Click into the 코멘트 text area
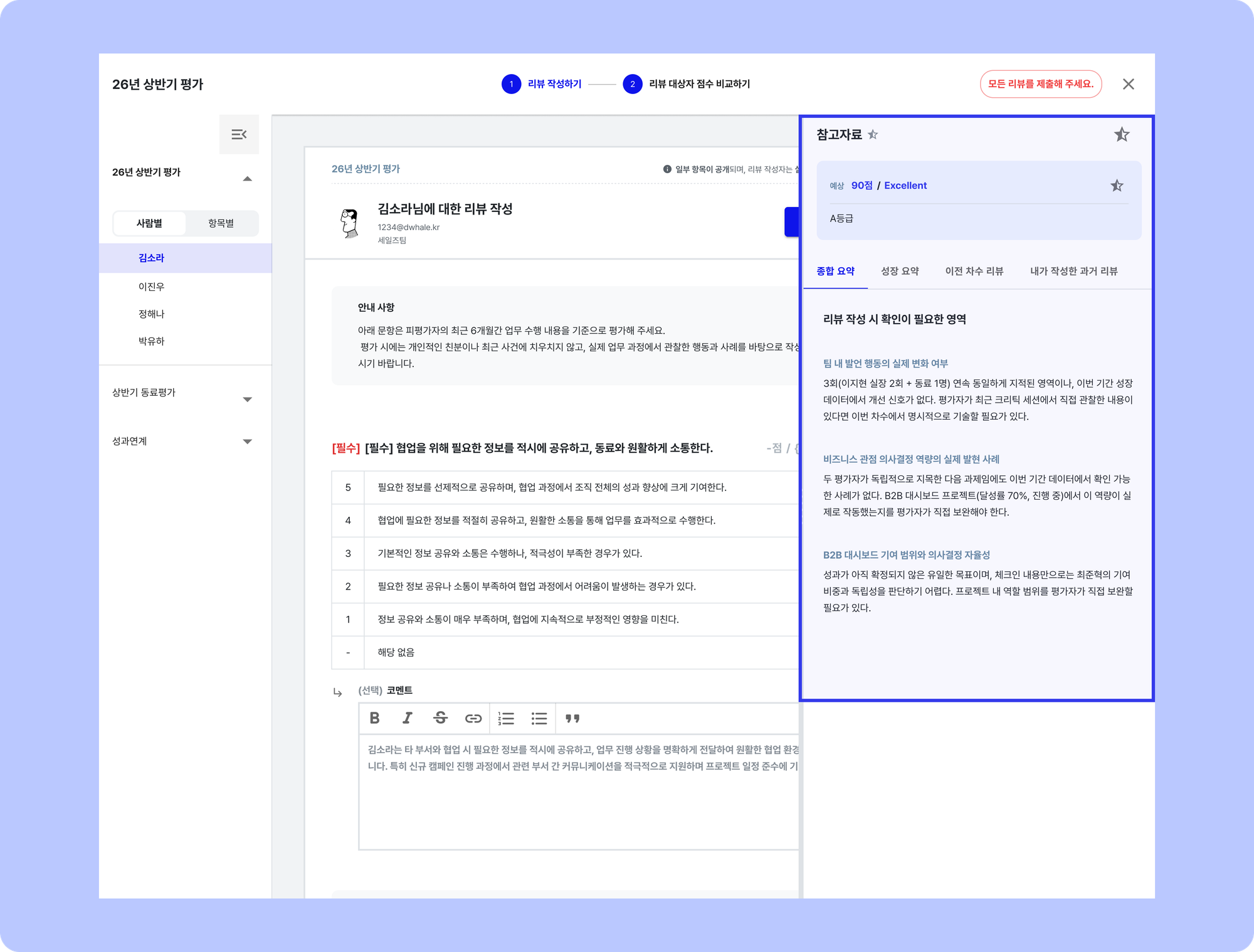1254x952 pixels. coord(579,791)
